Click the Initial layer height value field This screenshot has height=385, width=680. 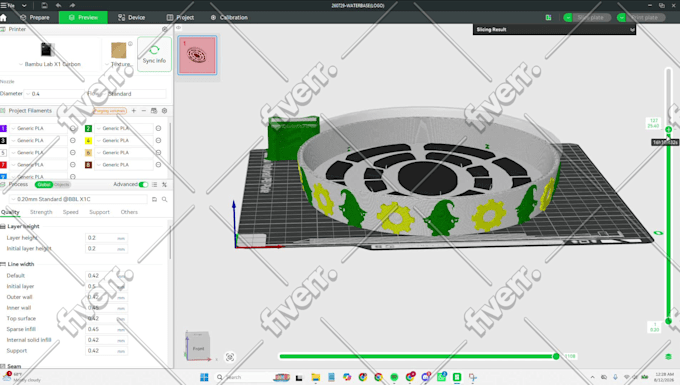click(x=106, y=248)
